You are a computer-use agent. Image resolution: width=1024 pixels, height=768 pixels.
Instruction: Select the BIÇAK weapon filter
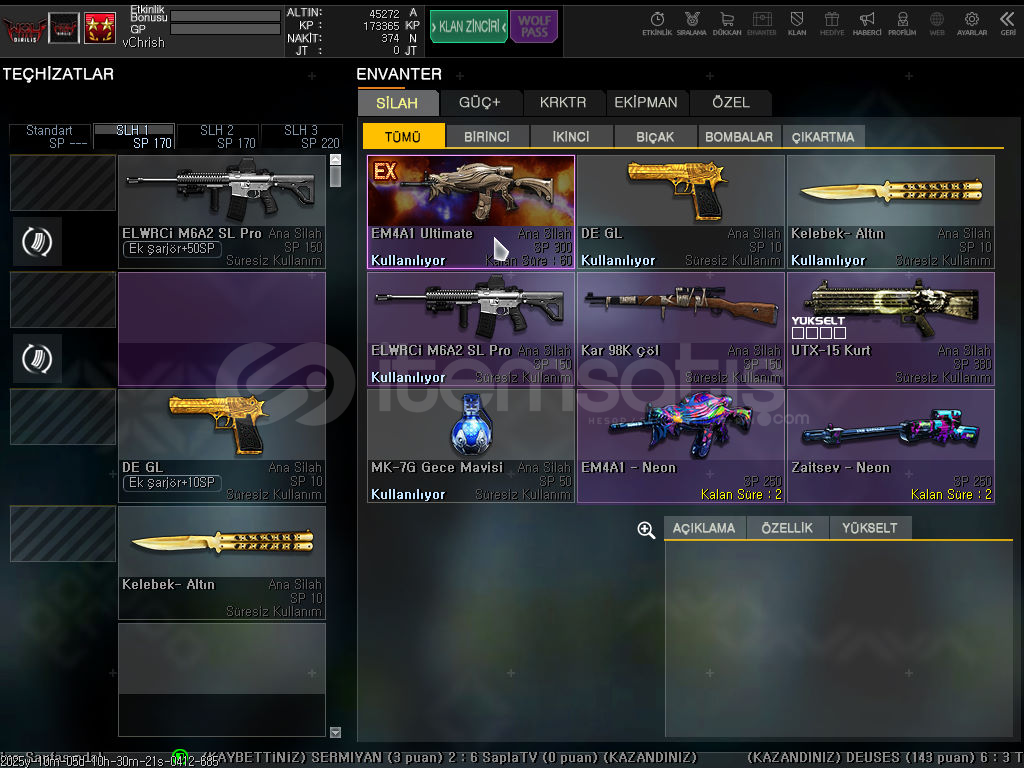tap(655, 136)
